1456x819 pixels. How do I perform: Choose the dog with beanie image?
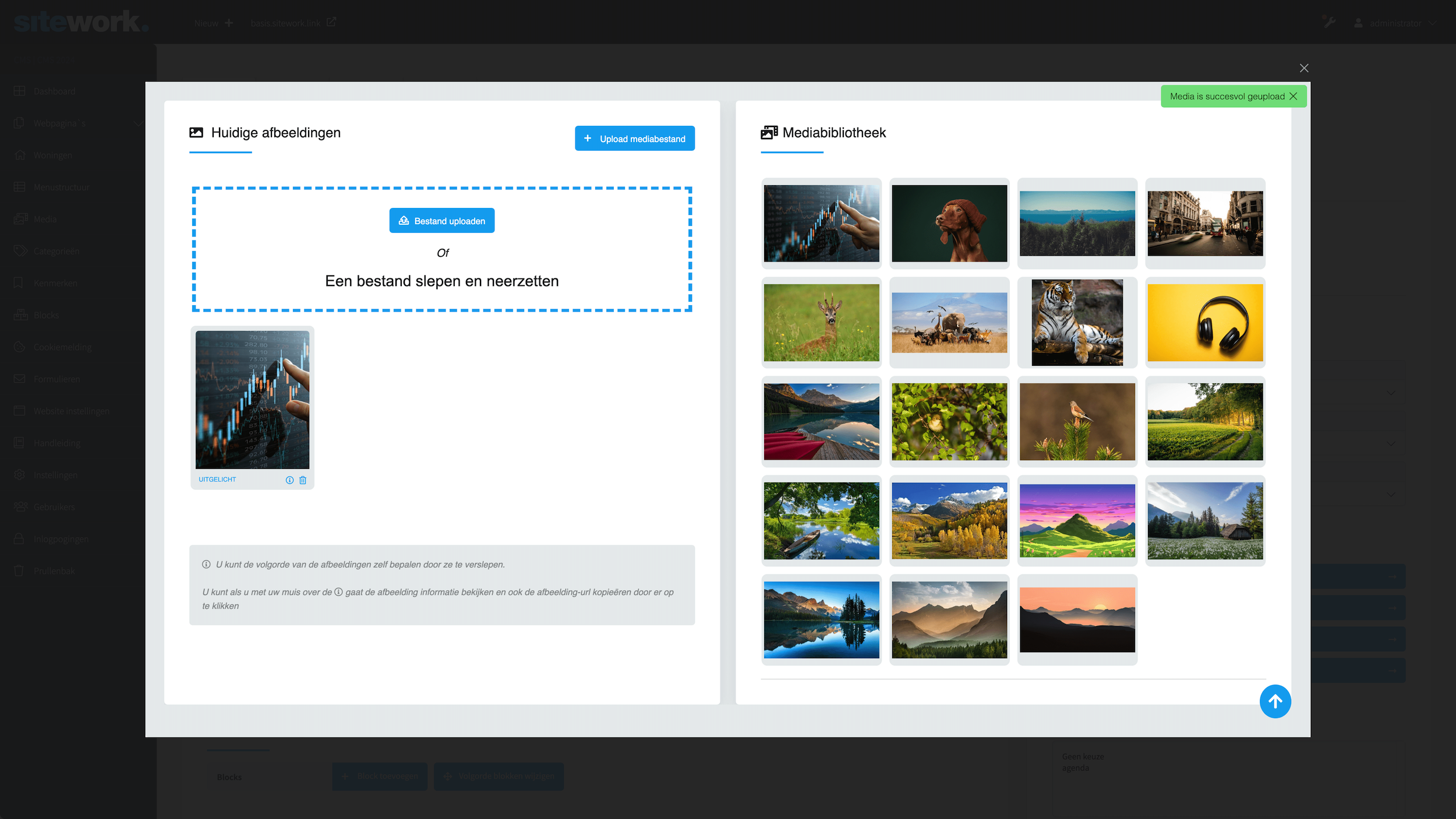pyautogui.click(x=949, y=224)
